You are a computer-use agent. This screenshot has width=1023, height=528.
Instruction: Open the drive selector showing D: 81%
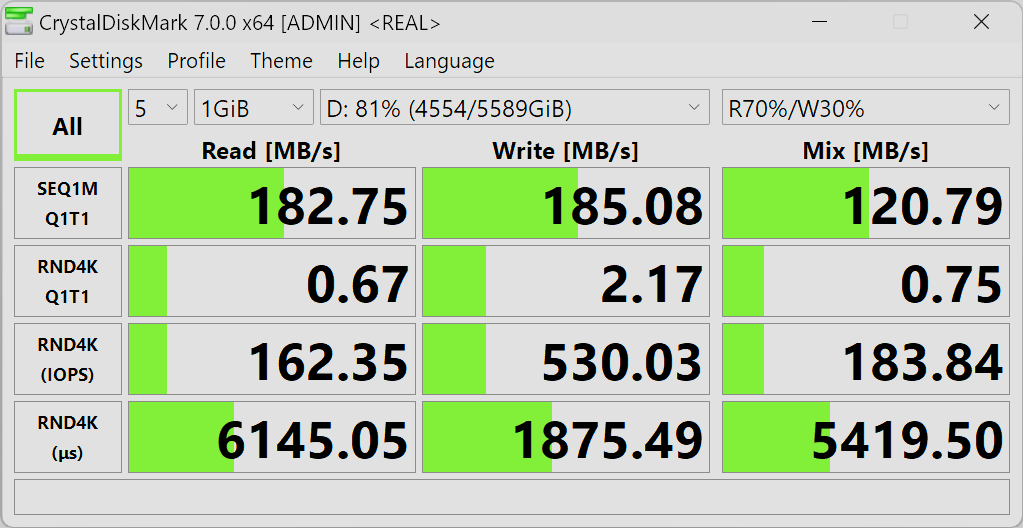coord(514,107)
